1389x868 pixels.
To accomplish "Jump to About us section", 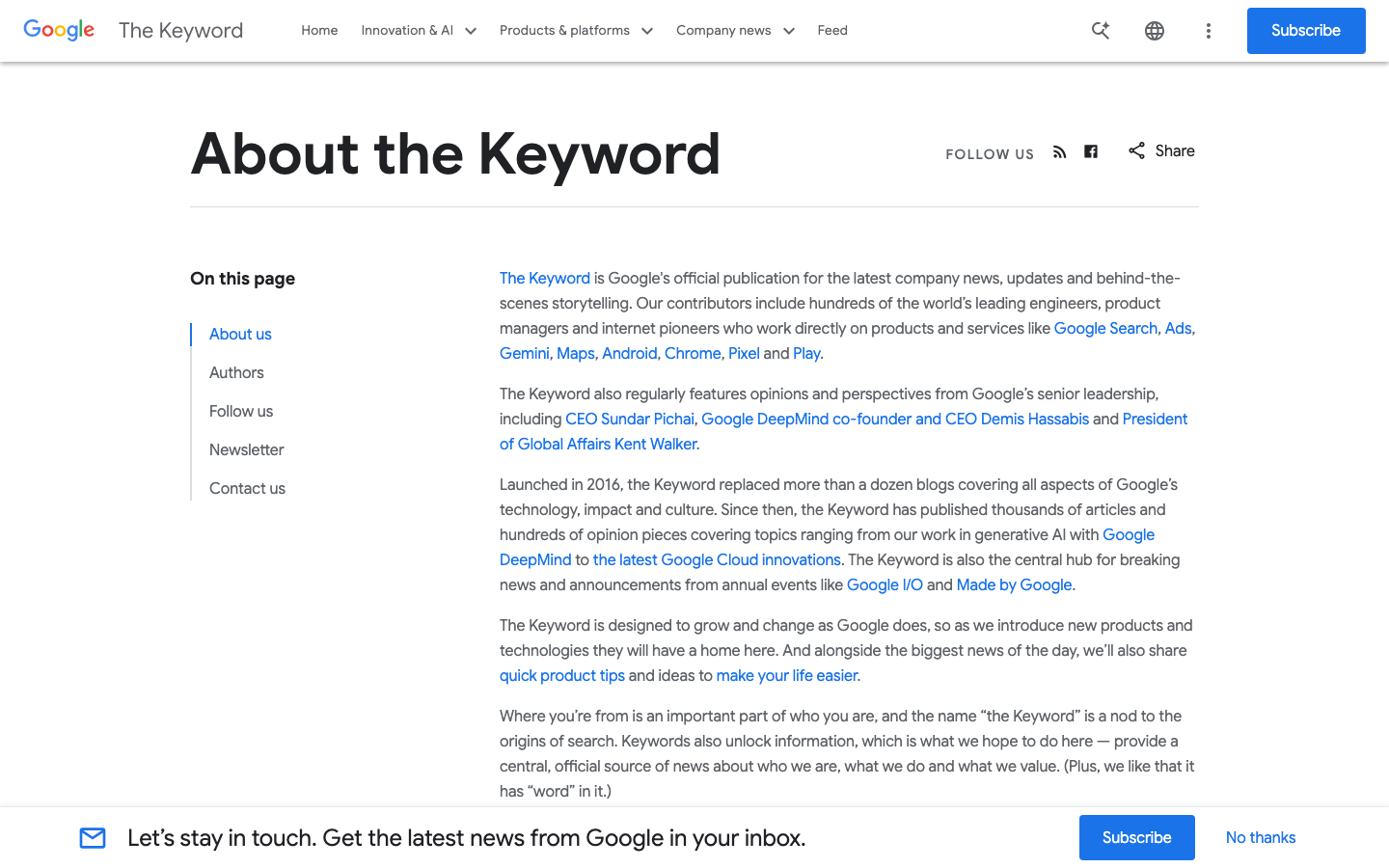I will coord(240,334).
